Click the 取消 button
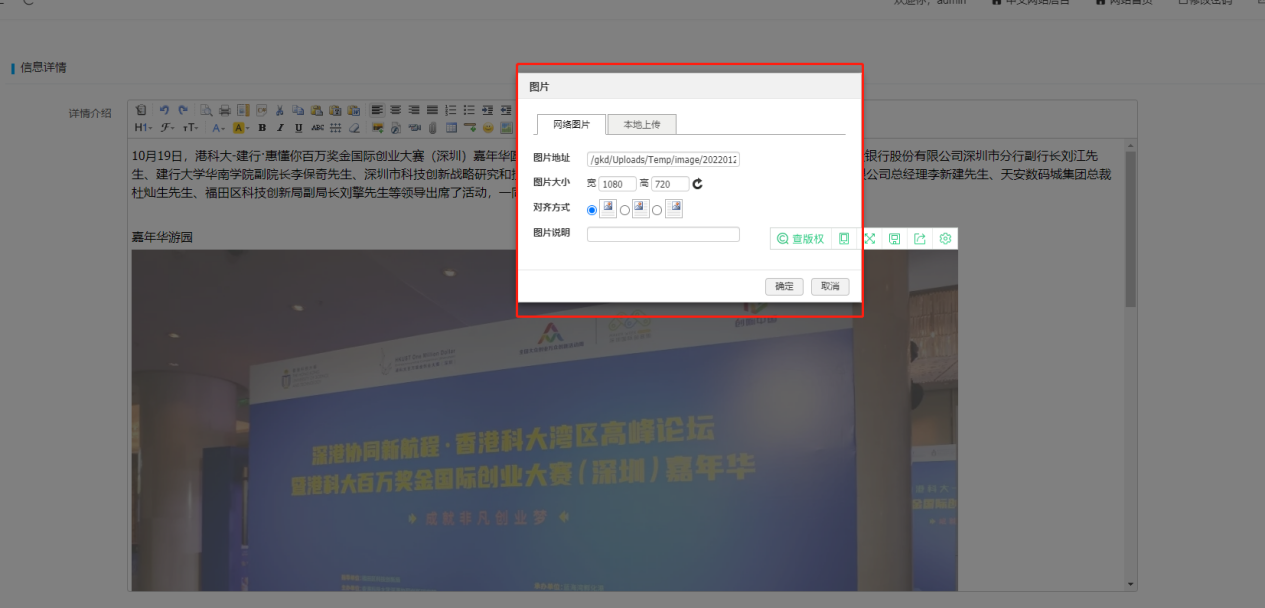 tap(830, 287)
